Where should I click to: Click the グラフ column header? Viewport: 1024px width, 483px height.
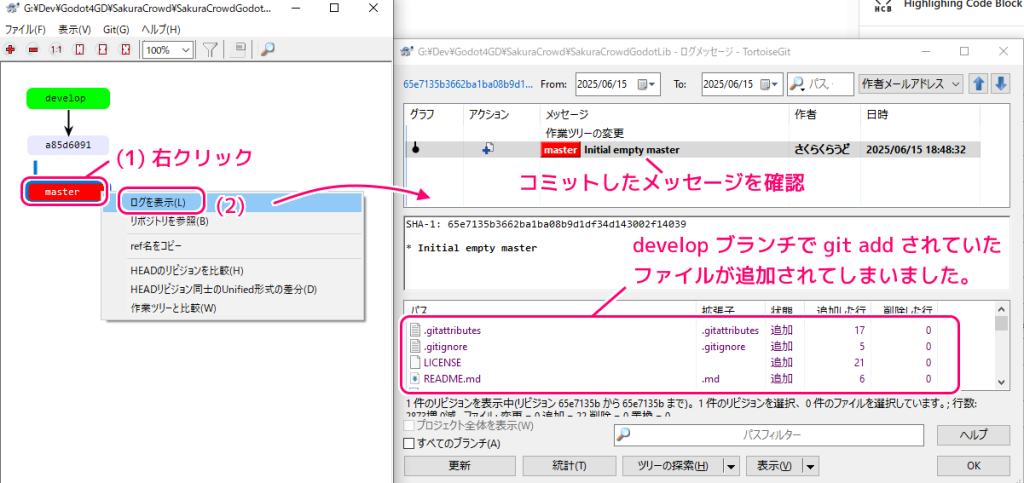(421, 114)
